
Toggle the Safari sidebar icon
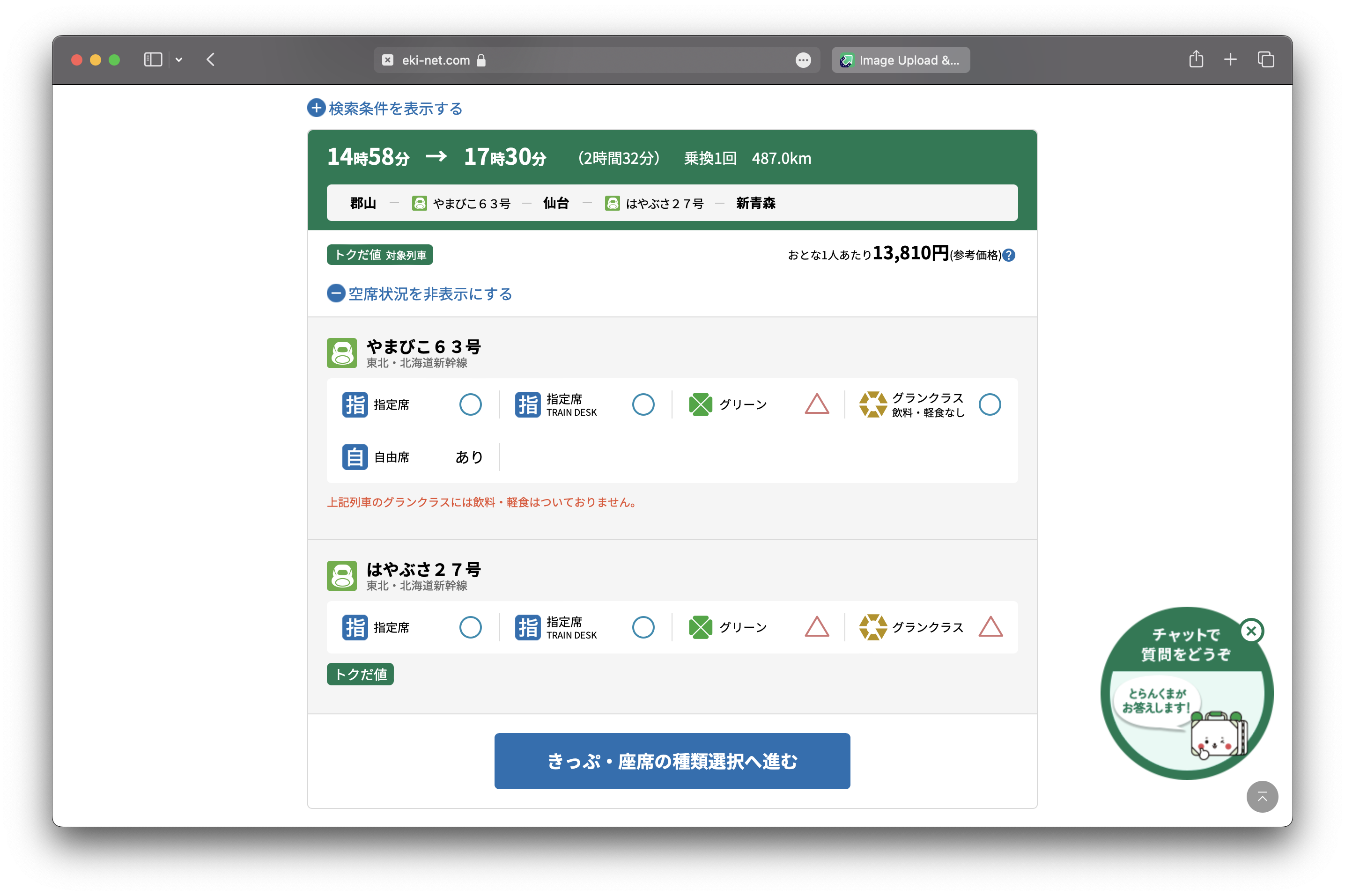(153, 60)
